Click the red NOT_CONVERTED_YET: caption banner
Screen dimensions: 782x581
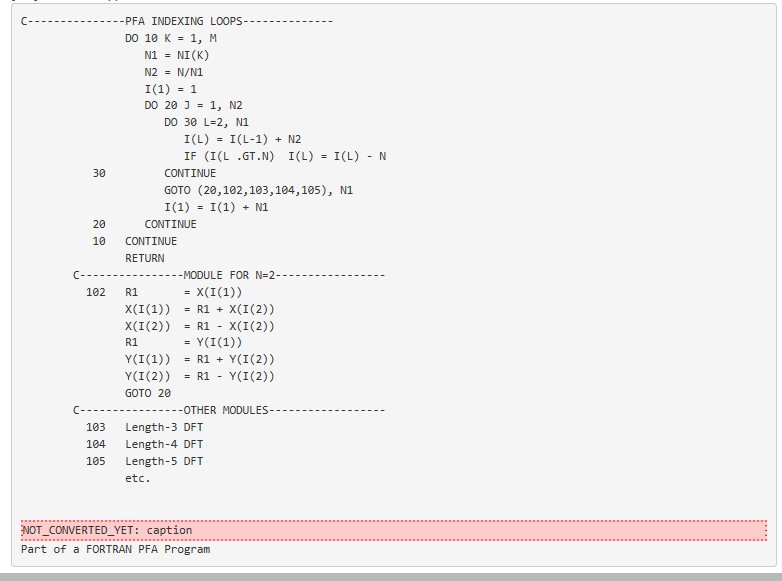coord(393,529)
